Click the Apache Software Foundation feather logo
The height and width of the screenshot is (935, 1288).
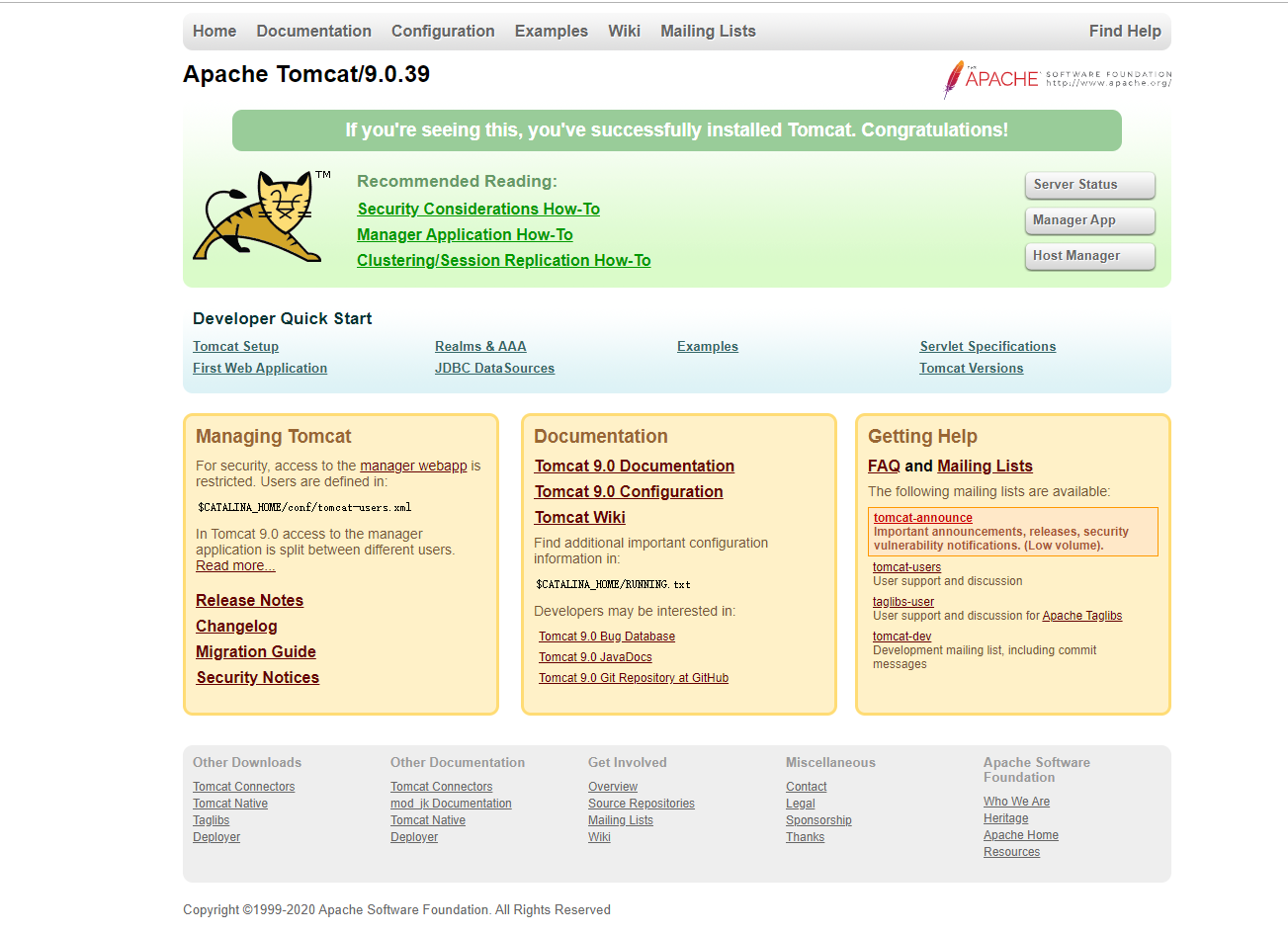coord(1057,79)
